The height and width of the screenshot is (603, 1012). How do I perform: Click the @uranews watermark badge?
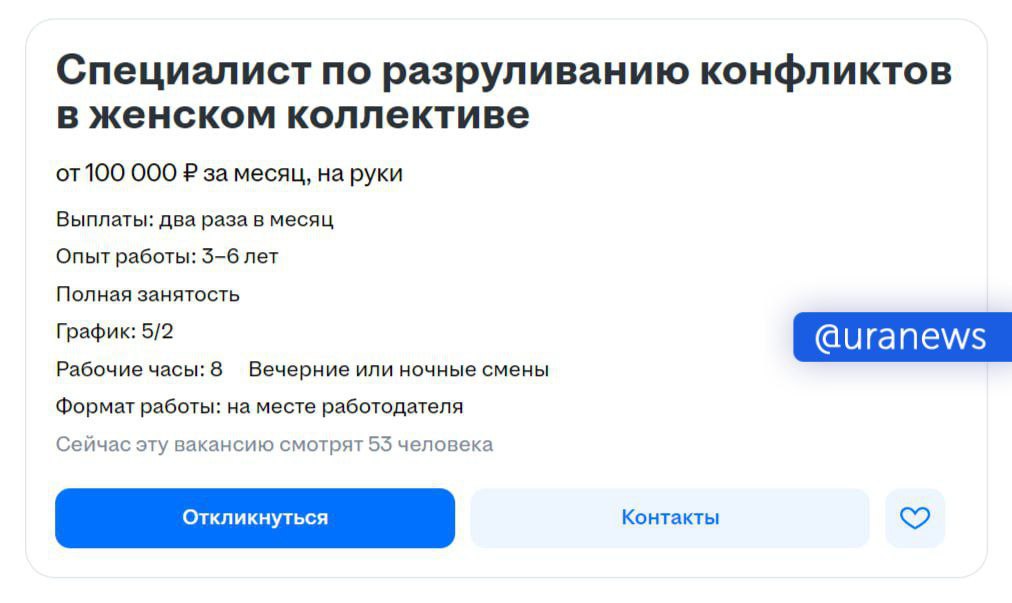pyautogui.click(x=901, y=337)
